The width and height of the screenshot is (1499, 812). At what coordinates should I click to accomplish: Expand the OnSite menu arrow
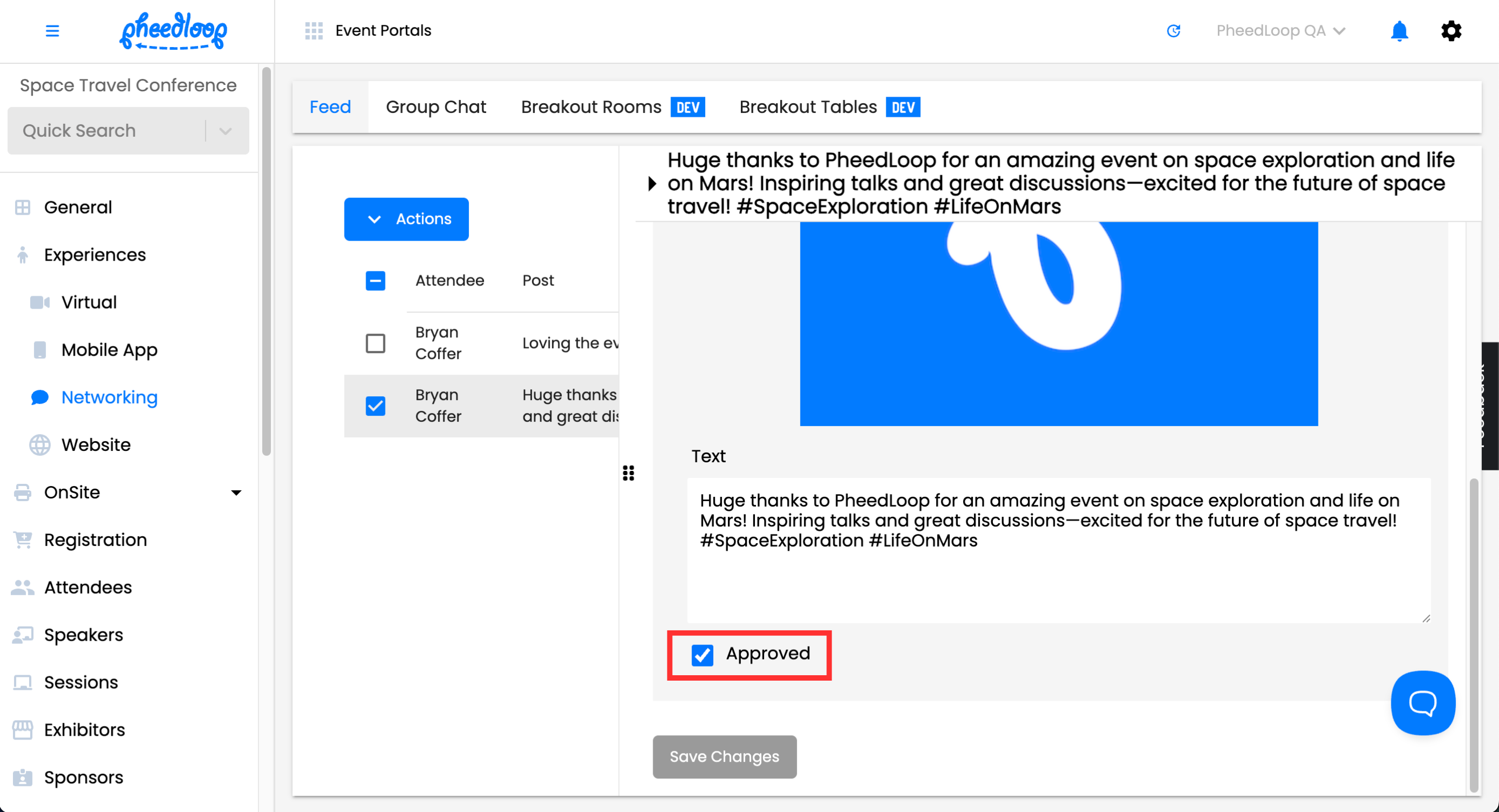pos(236,492)
